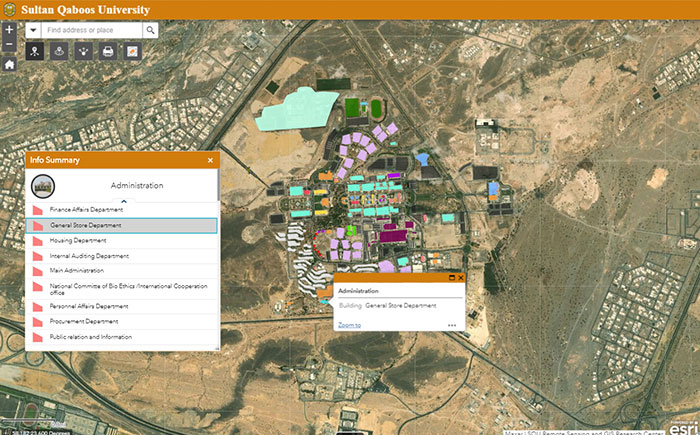Click the Info Summary panel title
This screenshot has width=700, height=435.
55,160
